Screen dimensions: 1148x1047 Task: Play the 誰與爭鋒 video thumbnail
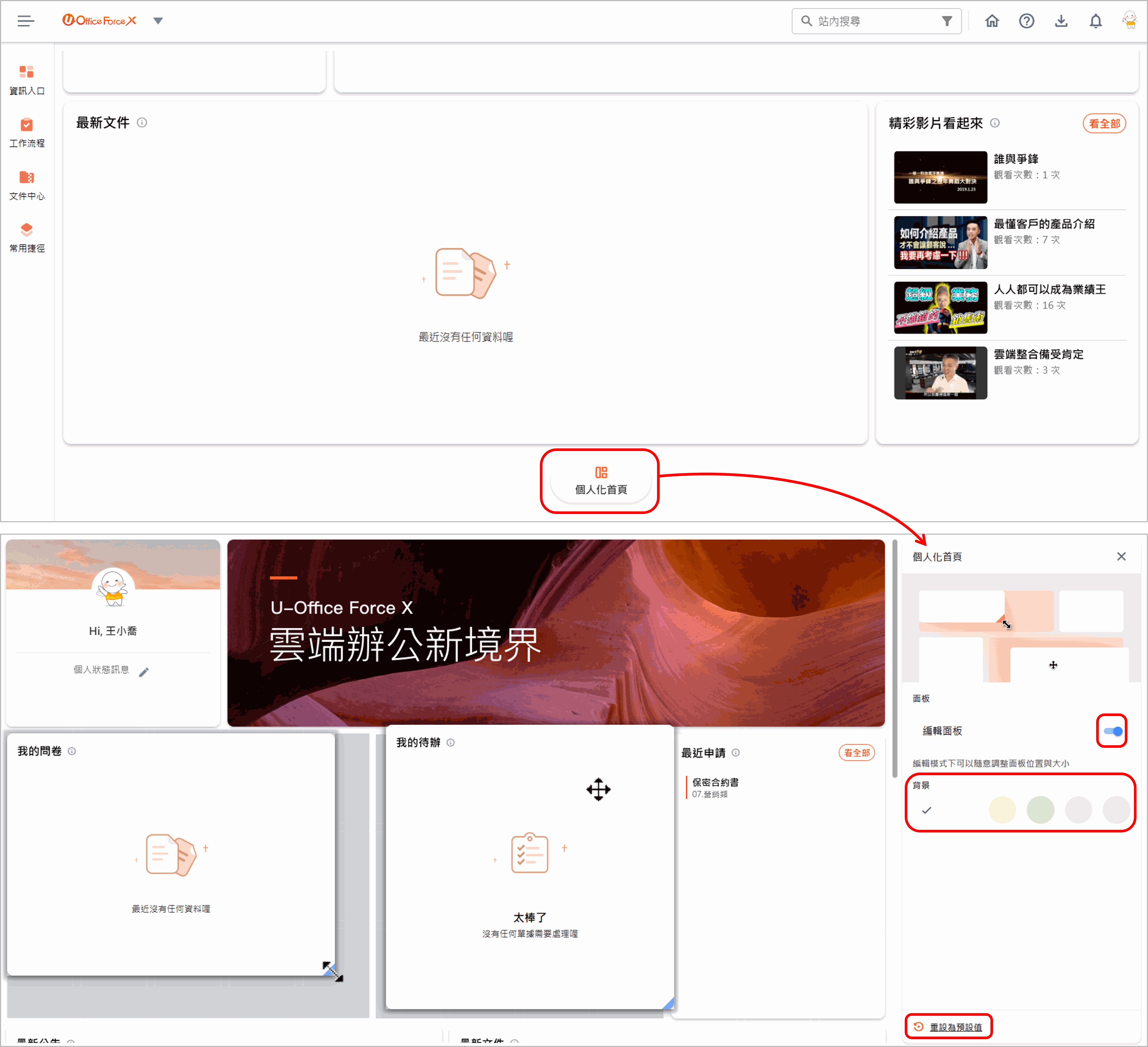click(940, 177)
